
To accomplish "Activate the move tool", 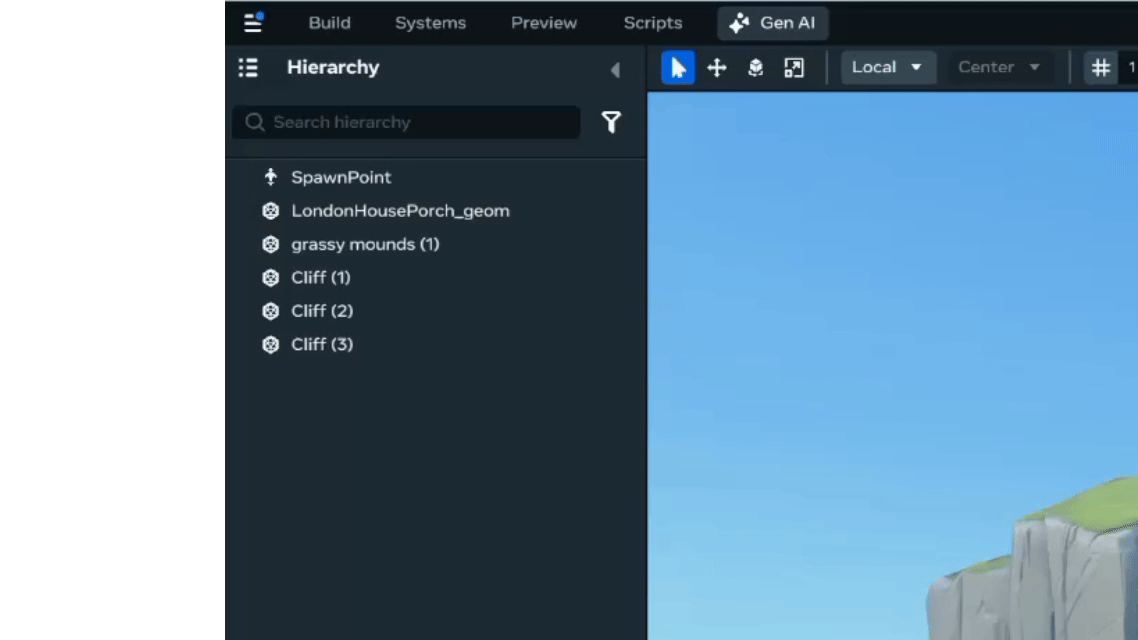I will click(717, 68).
